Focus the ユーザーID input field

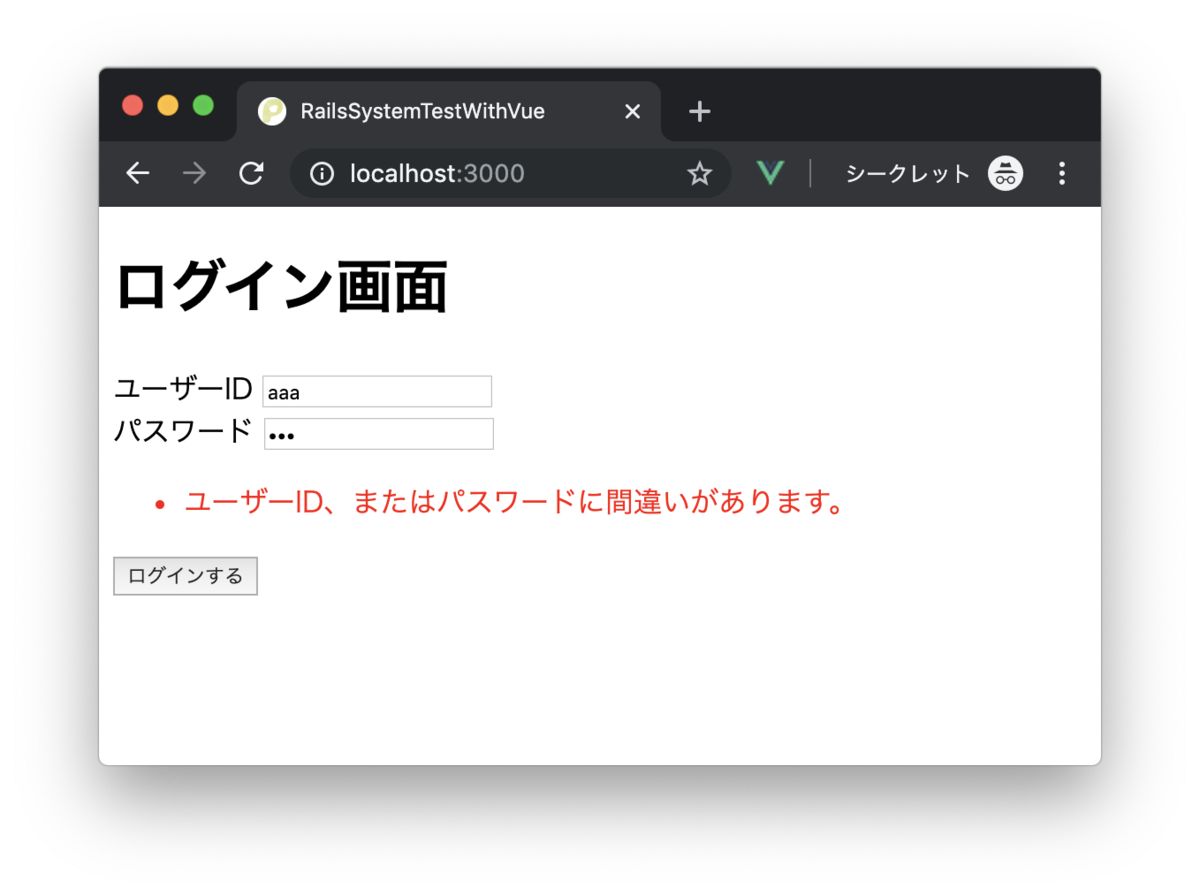tap(377, 391)
